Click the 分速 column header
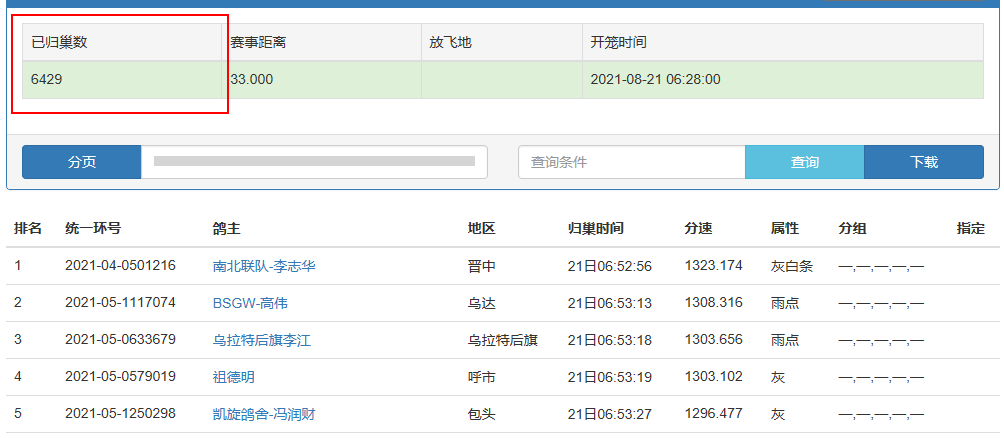This screenshot has height=438, width=1004. 698,229
